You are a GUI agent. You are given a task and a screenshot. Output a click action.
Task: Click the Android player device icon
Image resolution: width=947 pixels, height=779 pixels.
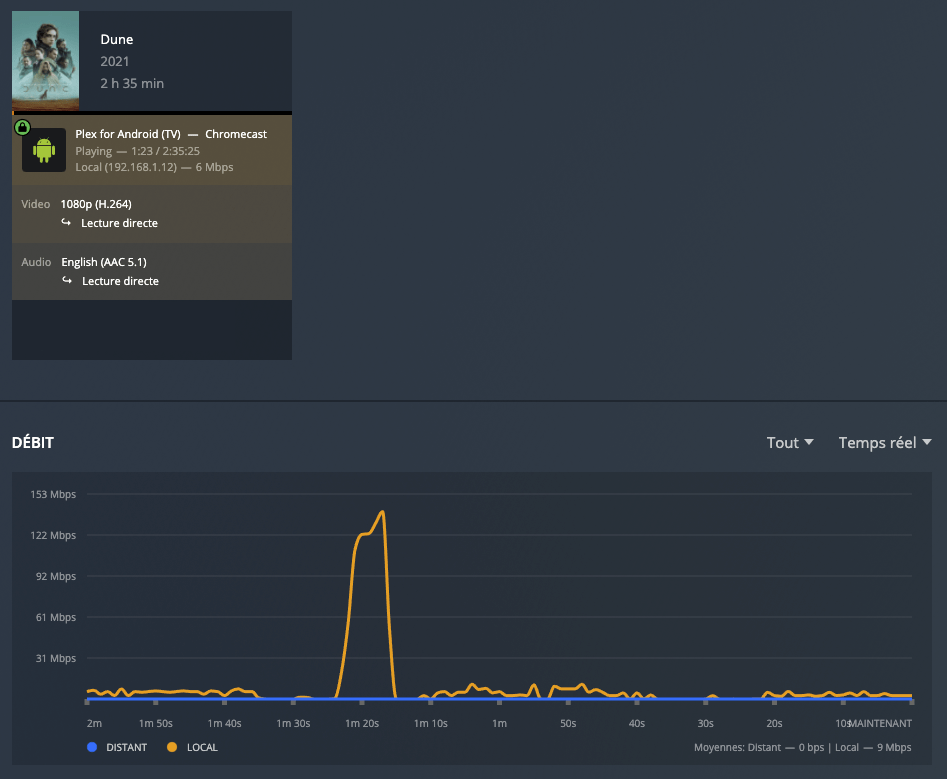44,150
